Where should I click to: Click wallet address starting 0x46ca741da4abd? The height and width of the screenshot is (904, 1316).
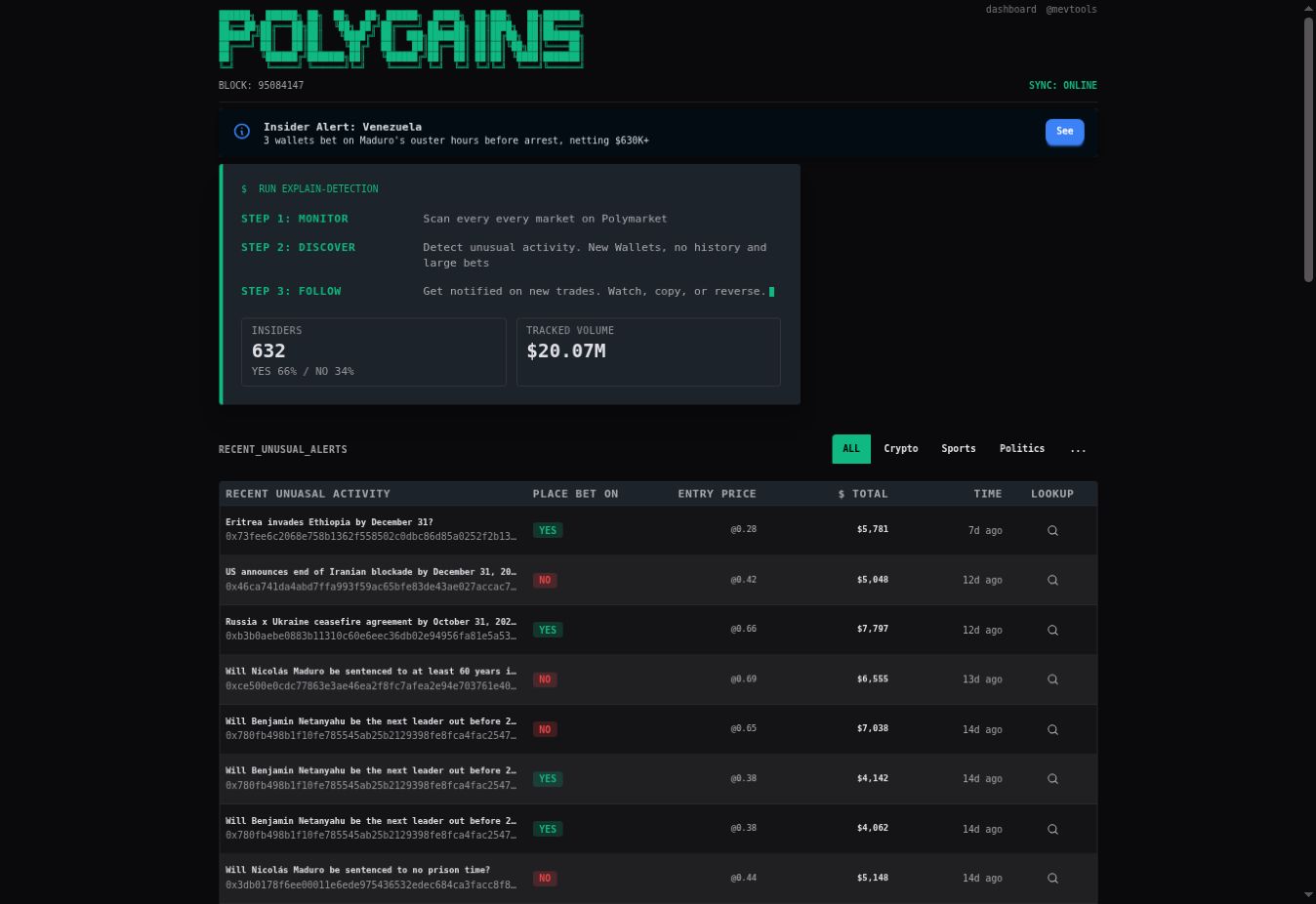click(371, 587)
